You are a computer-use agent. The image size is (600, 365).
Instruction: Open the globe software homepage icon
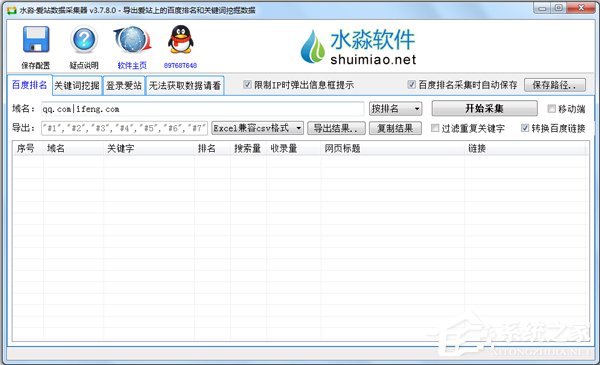tap(132, 40)
